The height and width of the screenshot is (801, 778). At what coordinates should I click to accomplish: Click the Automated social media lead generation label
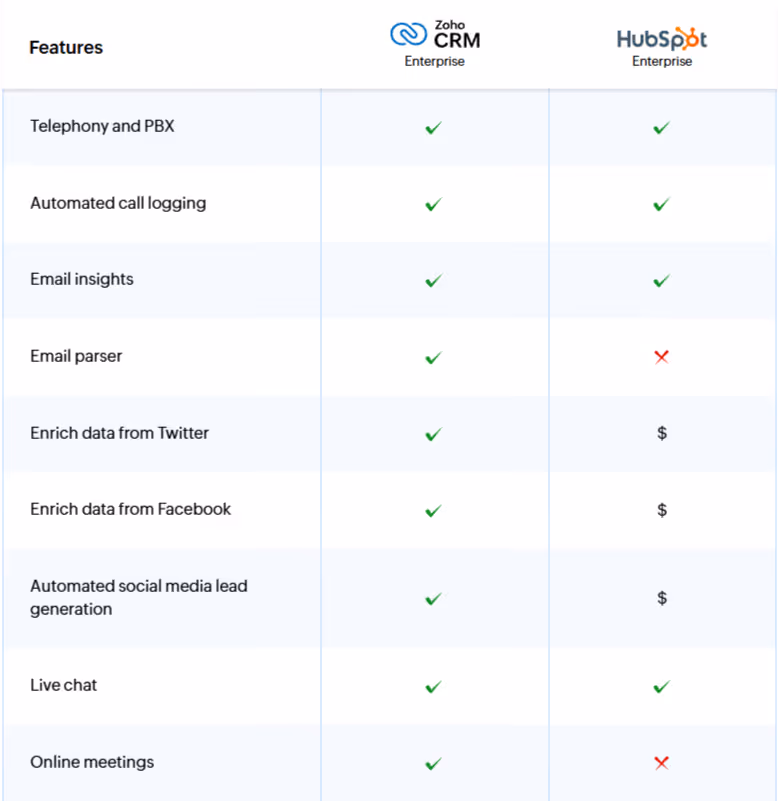tap(139, 597)
